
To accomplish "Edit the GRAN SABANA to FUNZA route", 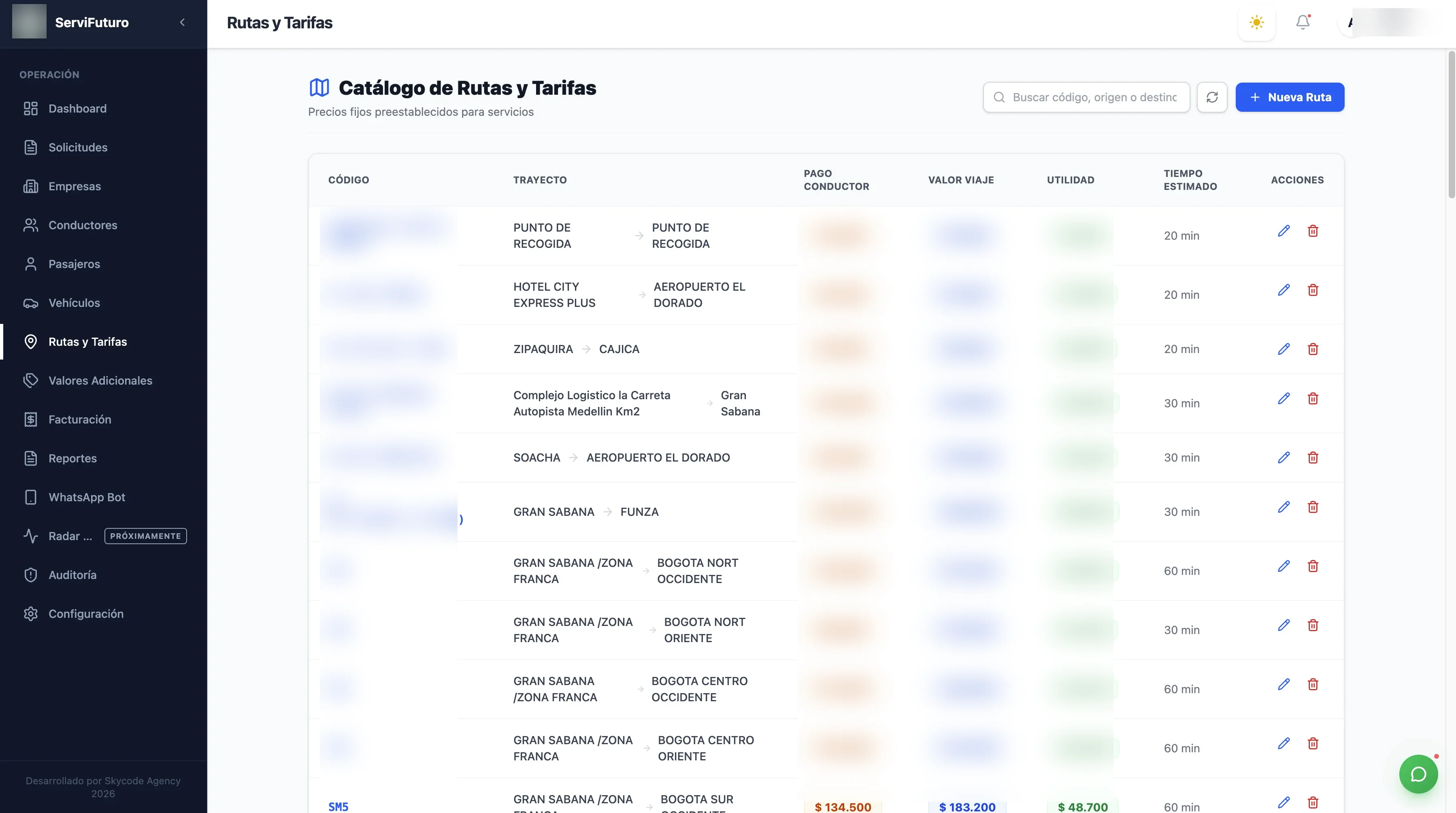I will (1284, 507).
